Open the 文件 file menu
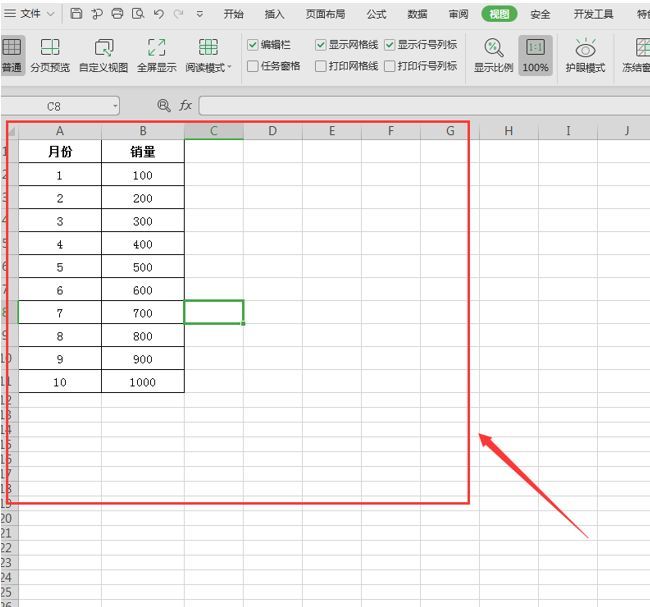The width and height of the screenshot is (650, 607). tap(30, 14)
